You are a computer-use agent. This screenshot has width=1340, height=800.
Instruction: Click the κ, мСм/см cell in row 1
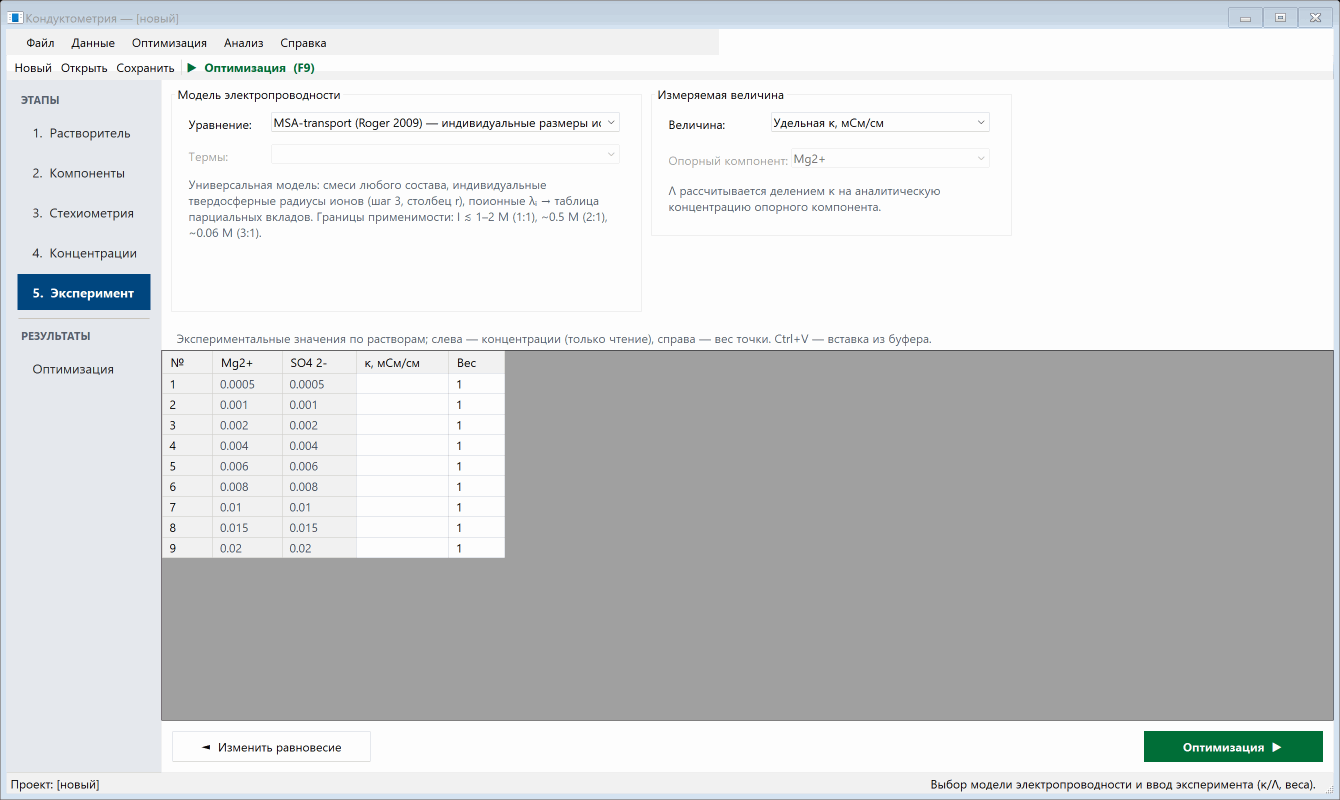tap(402, 384)
